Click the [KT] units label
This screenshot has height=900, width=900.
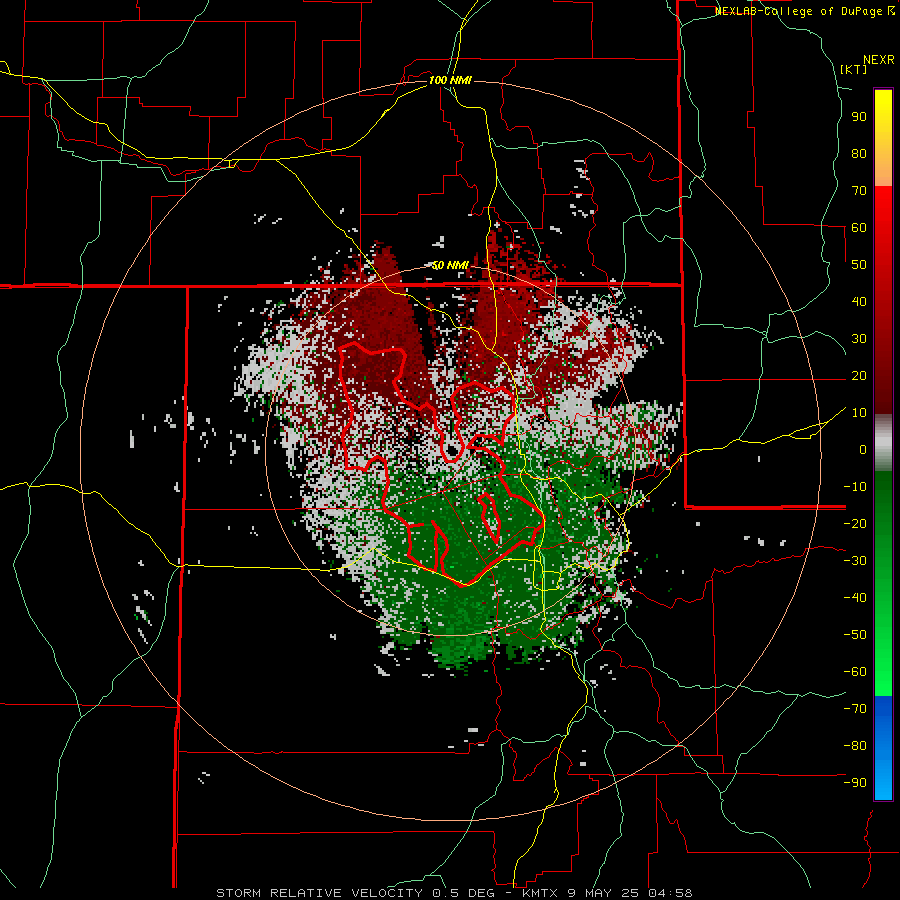(854, 69)
